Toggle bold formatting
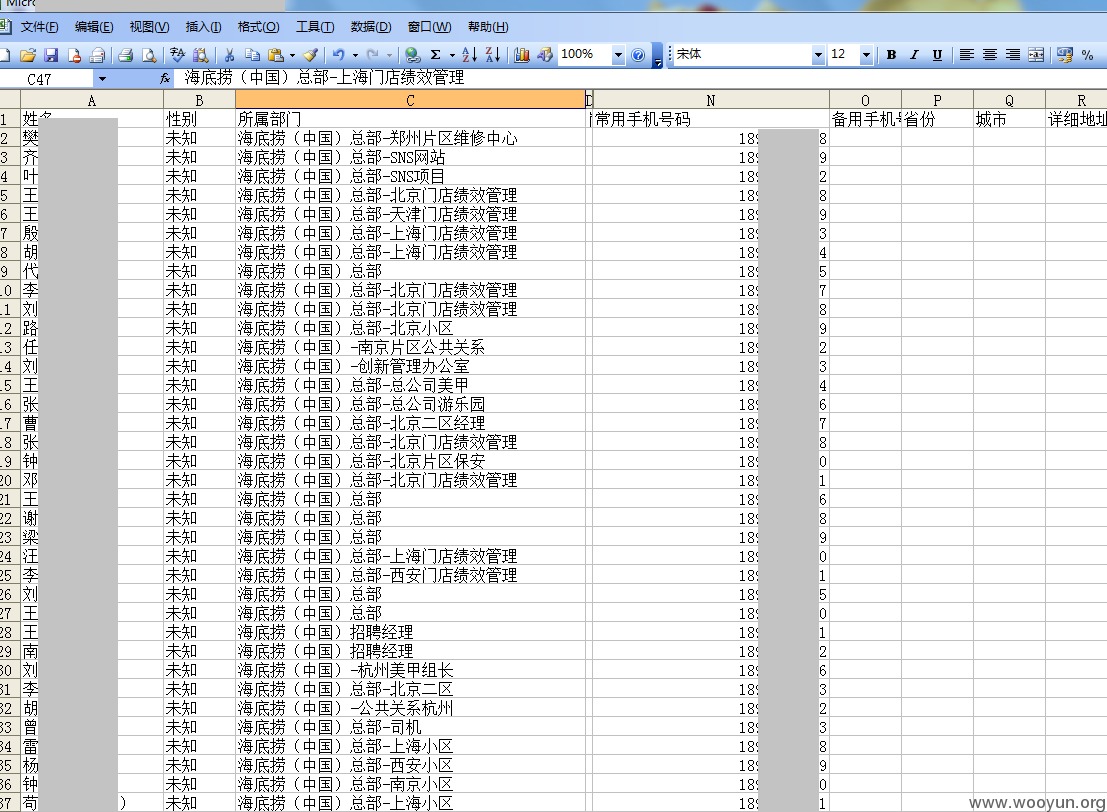This screenshot has width=1107, height=812. (x=892, y=54)
